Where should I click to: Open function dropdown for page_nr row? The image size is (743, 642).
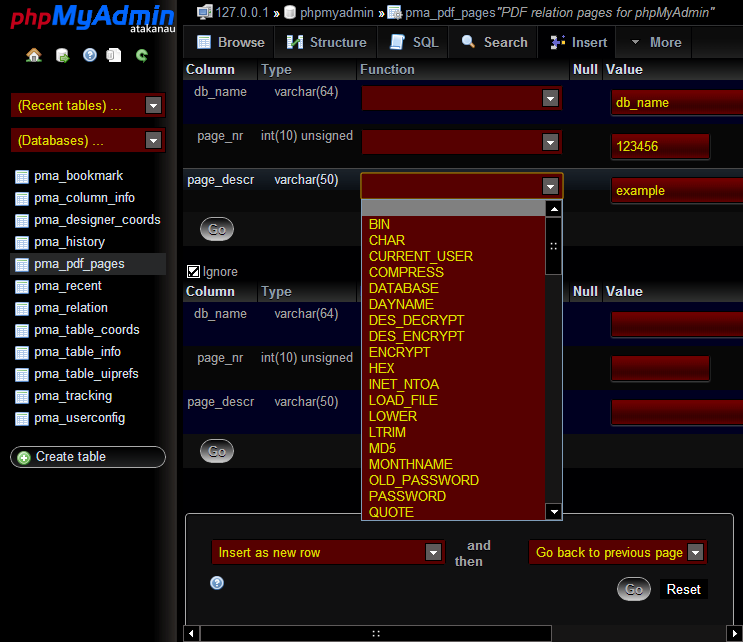point(461,142)
